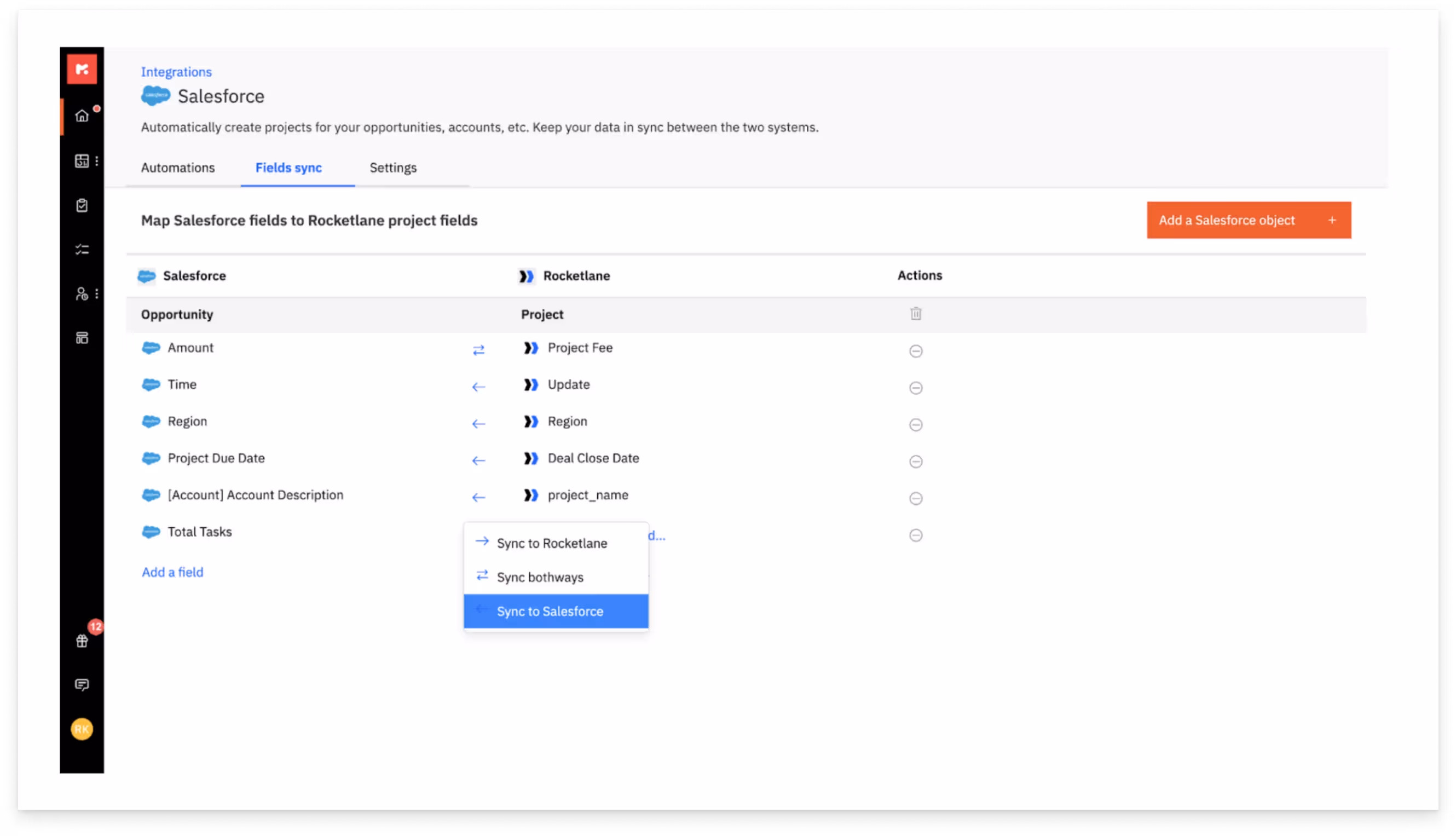The height and width of the screenshot is (836, 1456).
Task: Click the Project Due Date field
Action: (216, 458)
